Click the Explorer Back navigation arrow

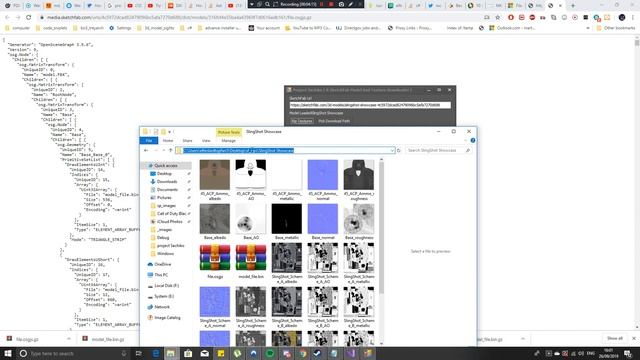pos(146,151)
